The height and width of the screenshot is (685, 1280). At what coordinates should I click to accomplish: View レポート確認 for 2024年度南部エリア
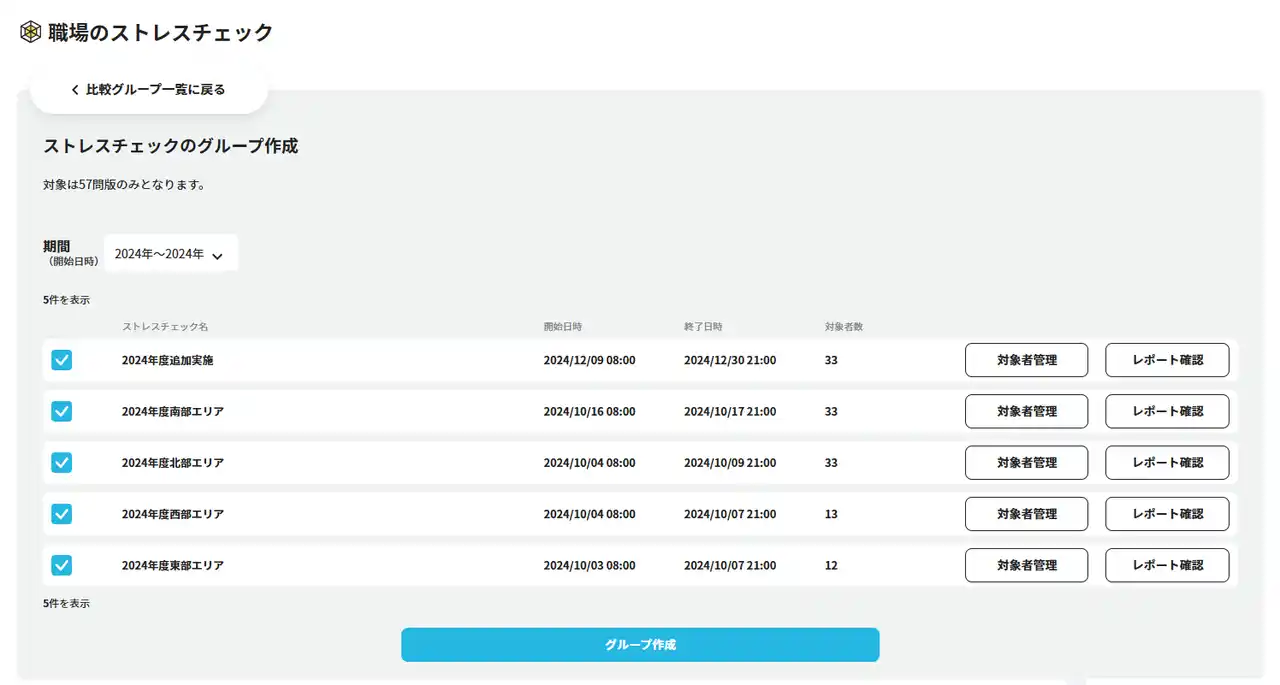point(1167,411)
